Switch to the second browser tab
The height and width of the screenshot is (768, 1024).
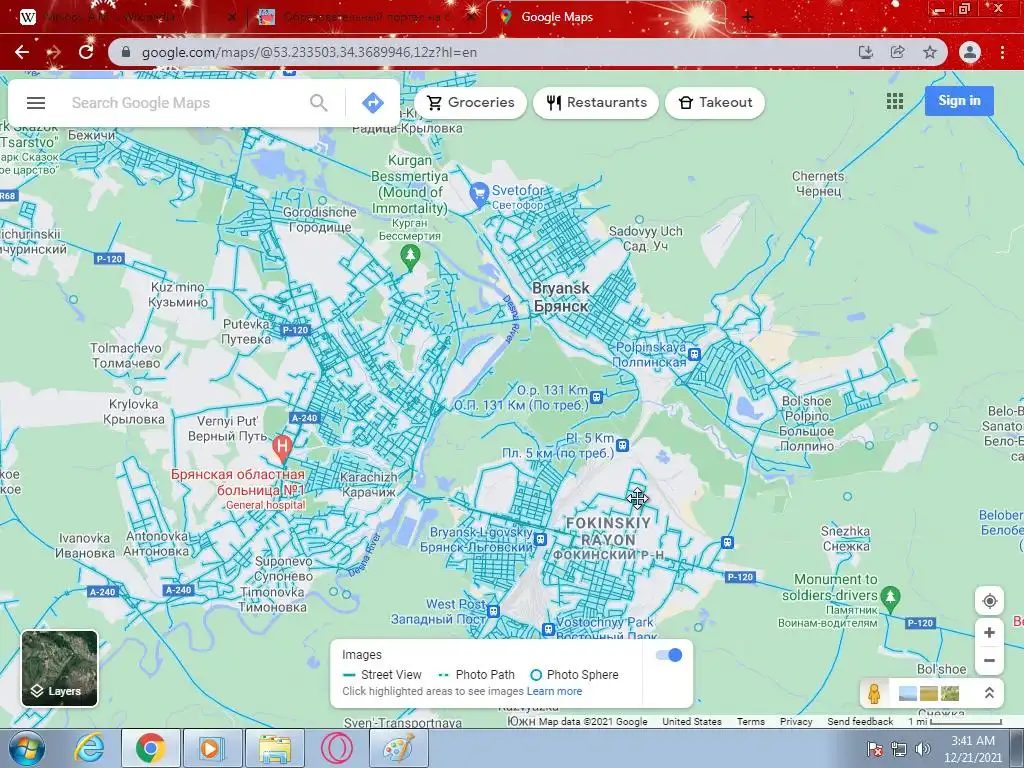(366, 17)
